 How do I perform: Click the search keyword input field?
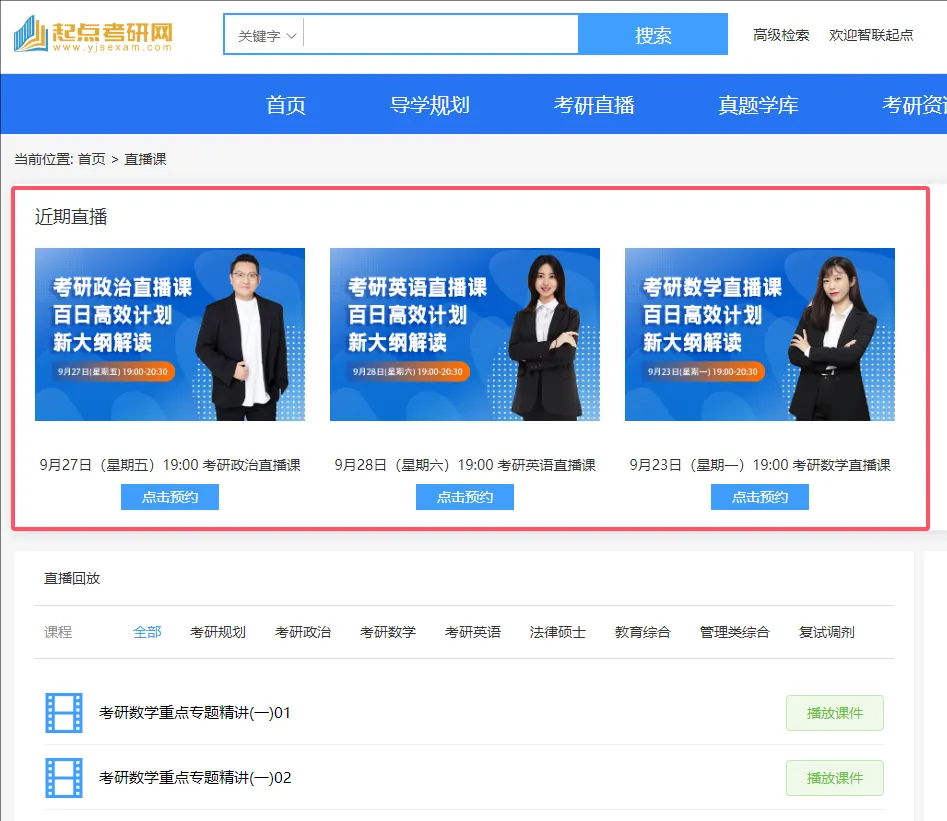click(440, 35)
